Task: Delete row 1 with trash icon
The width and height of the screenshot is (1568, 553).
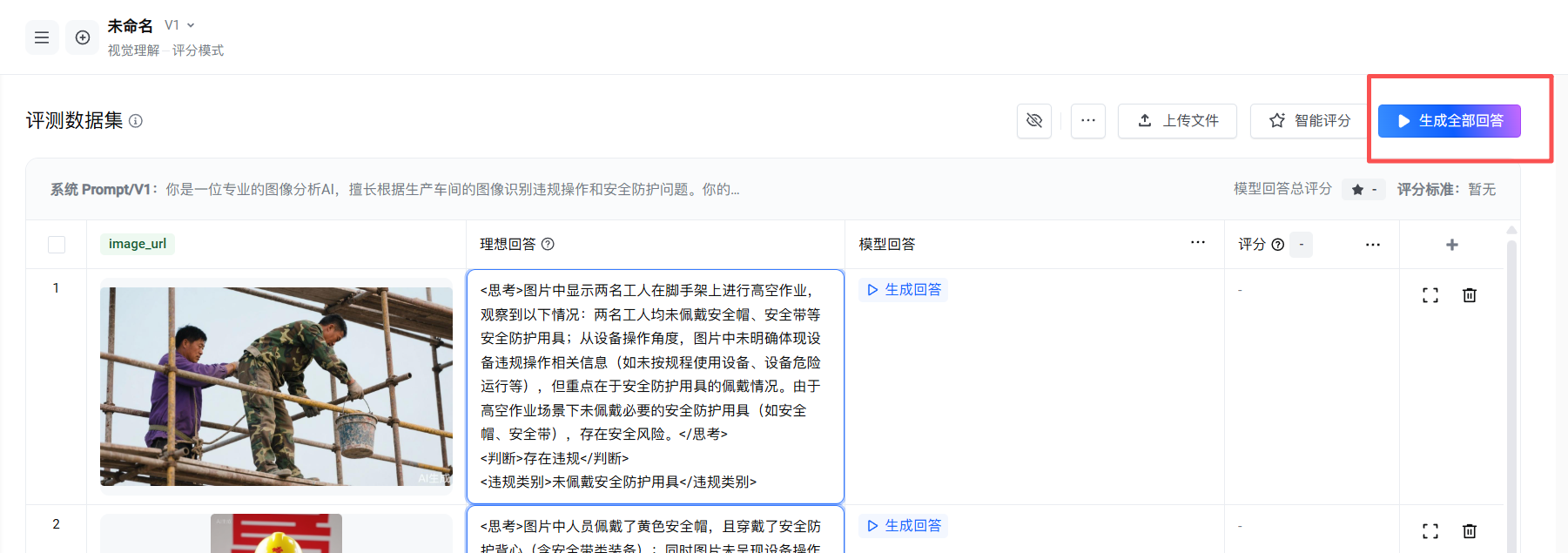Action: pos(1470,295)
